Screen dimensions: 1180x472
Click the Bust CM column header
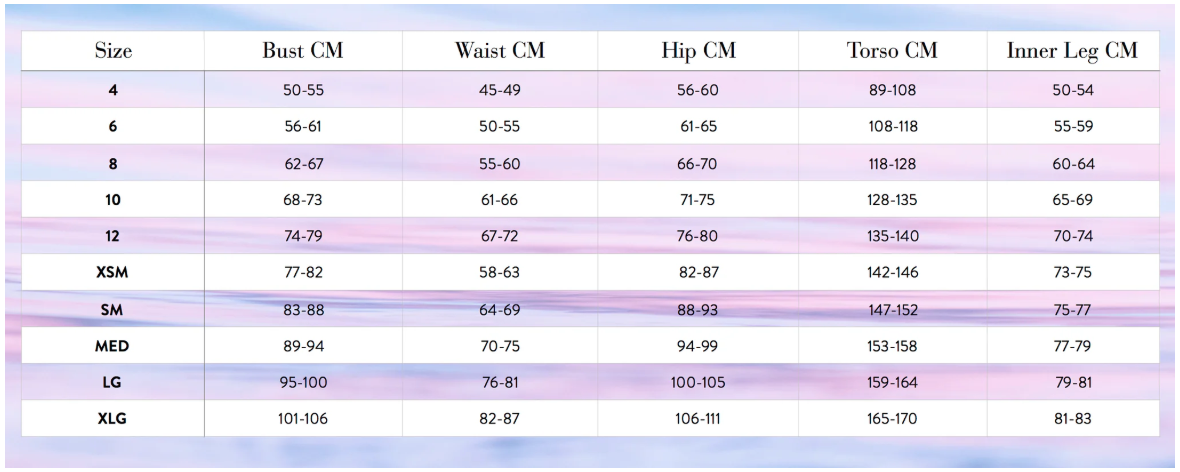[303, 52]
